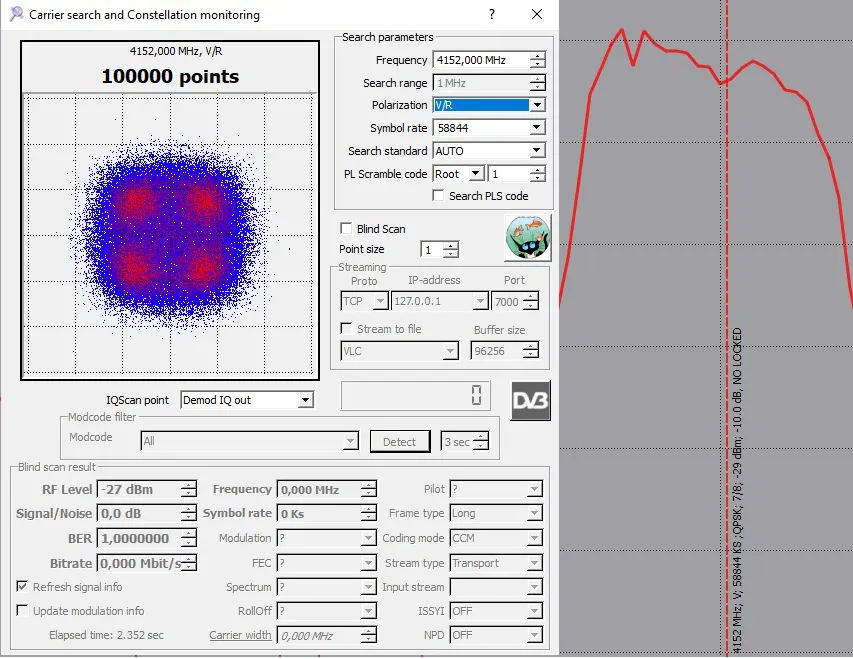Tick the Search PLS code checkbox
Image resolution: width=853 pixels, height=659 pixels.
tap(438, 196)
